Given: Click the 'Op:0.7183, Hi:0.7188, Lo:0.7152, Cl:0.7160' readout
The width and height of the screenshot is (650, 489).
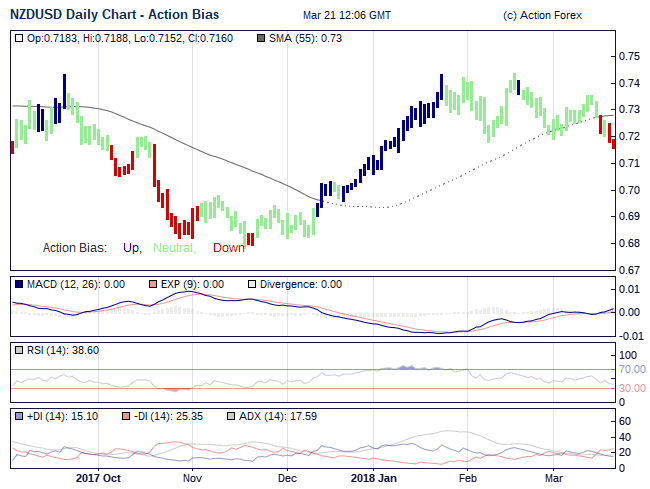Looking at the screenshot, I should [130, 39].
